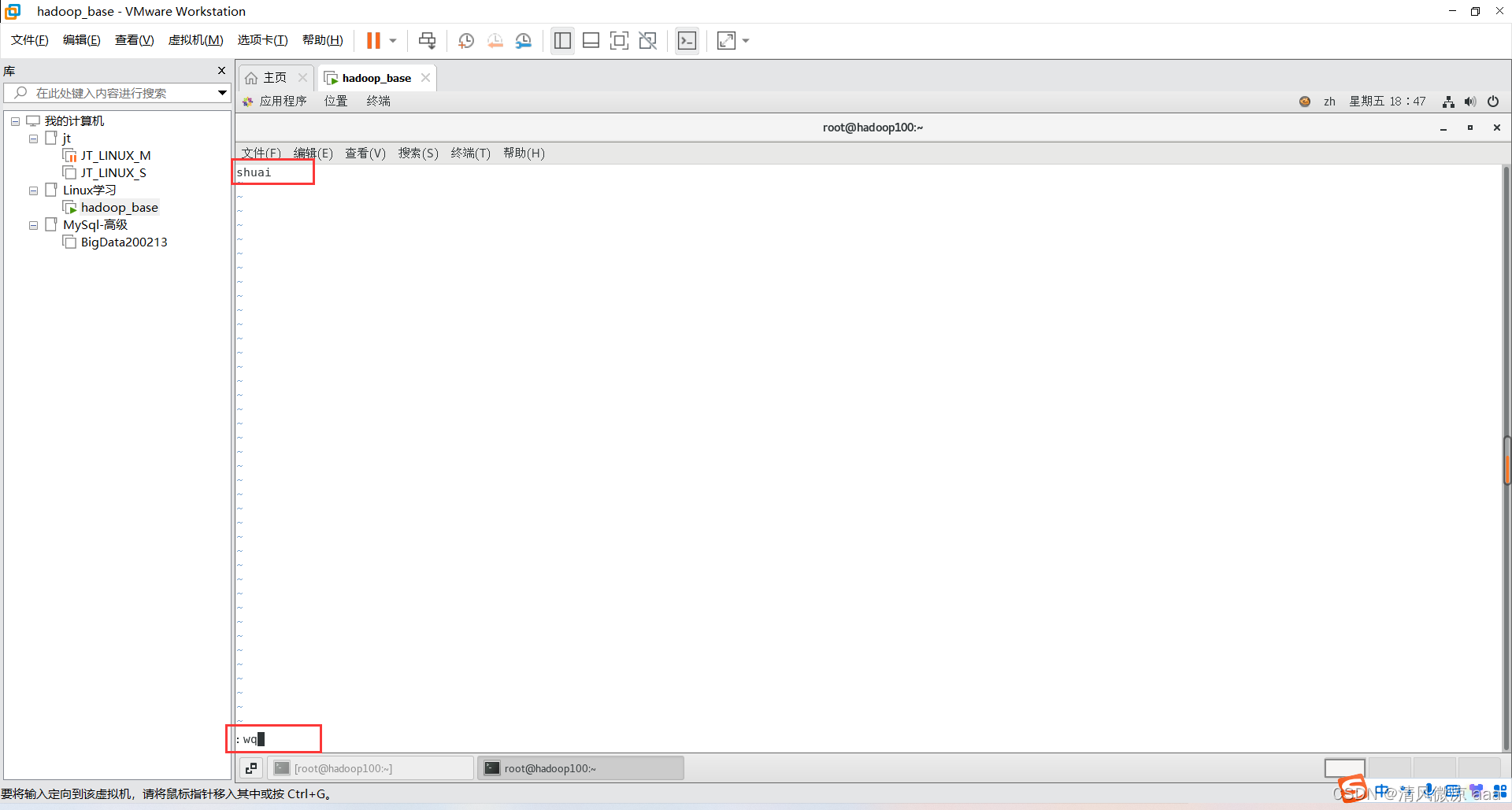
Task: Enter full screen mode
Action: pyautogui.click(x=620, y=40)
